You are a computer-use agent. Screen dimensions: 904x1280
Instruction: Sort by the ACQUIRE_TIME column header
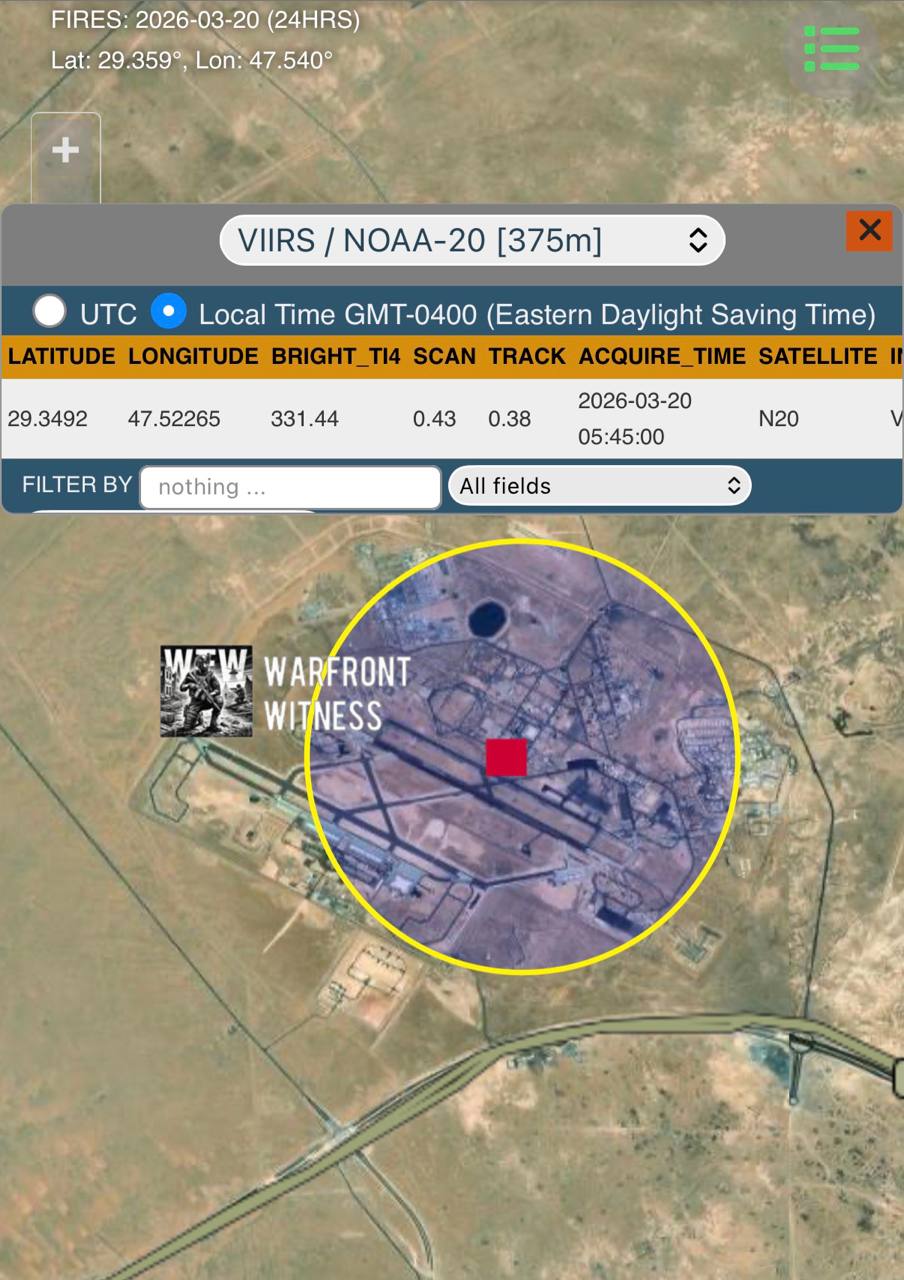(662, 356)
